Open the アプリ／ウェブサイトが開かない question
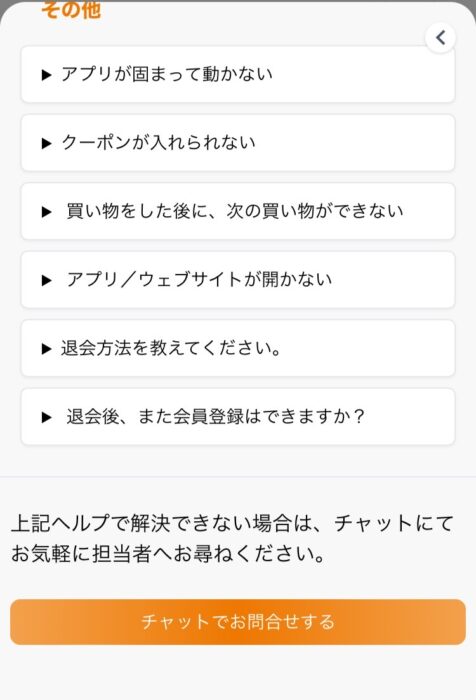Viewport: 476px width, 700px height. 238,280
